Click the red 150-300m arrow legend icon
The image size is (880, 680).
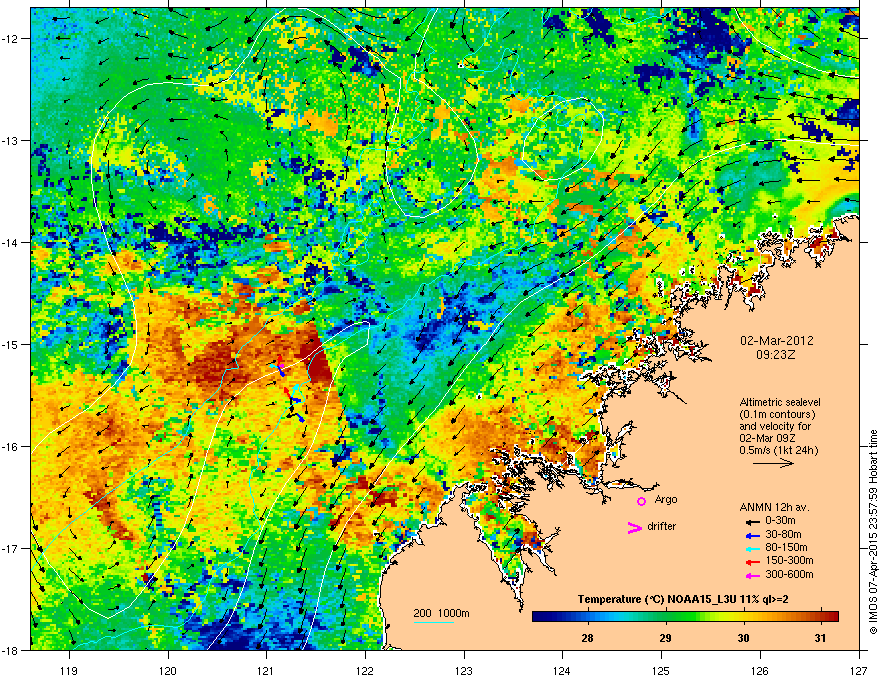pos(752,561)
